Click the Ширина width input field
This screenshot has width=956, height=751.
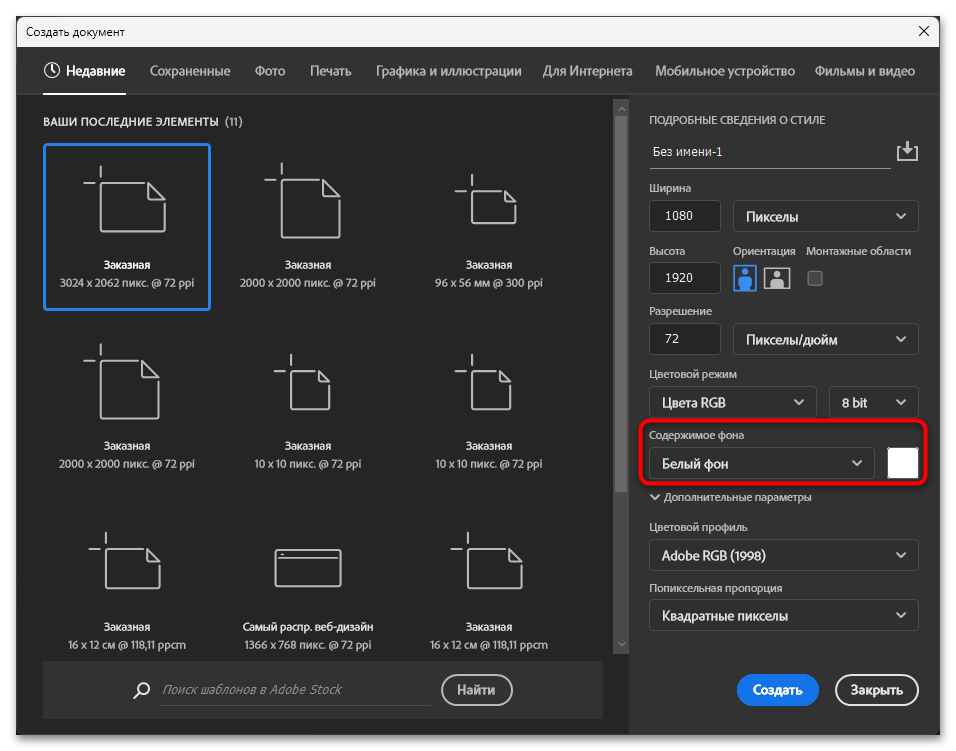click(685, 216)
